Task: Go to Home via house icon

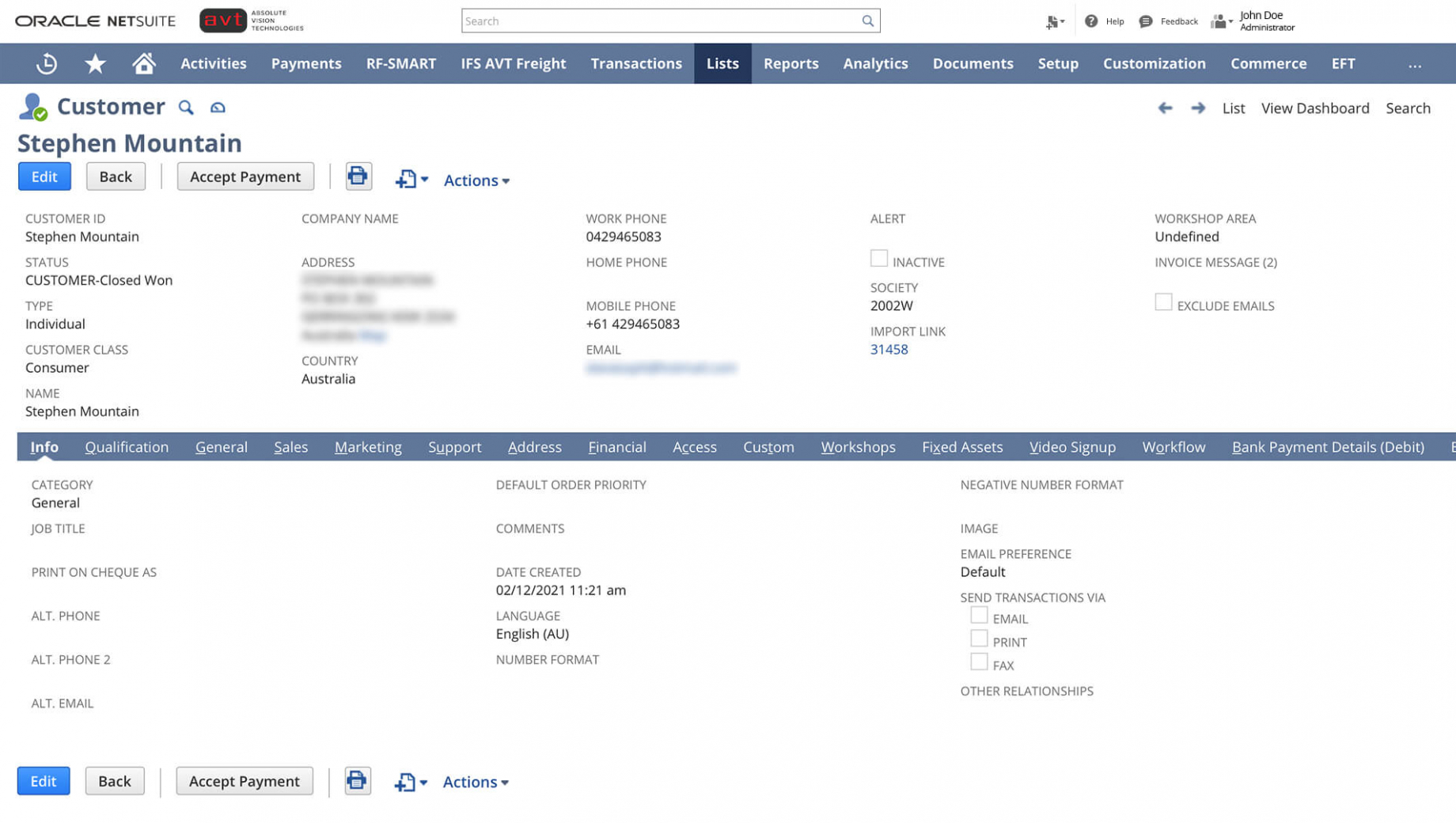Action: point(143,63)
